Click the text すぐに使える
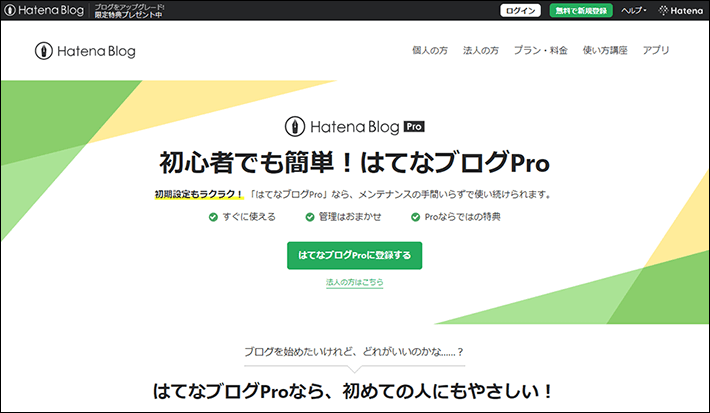710x413 pixels. (249, 217)
